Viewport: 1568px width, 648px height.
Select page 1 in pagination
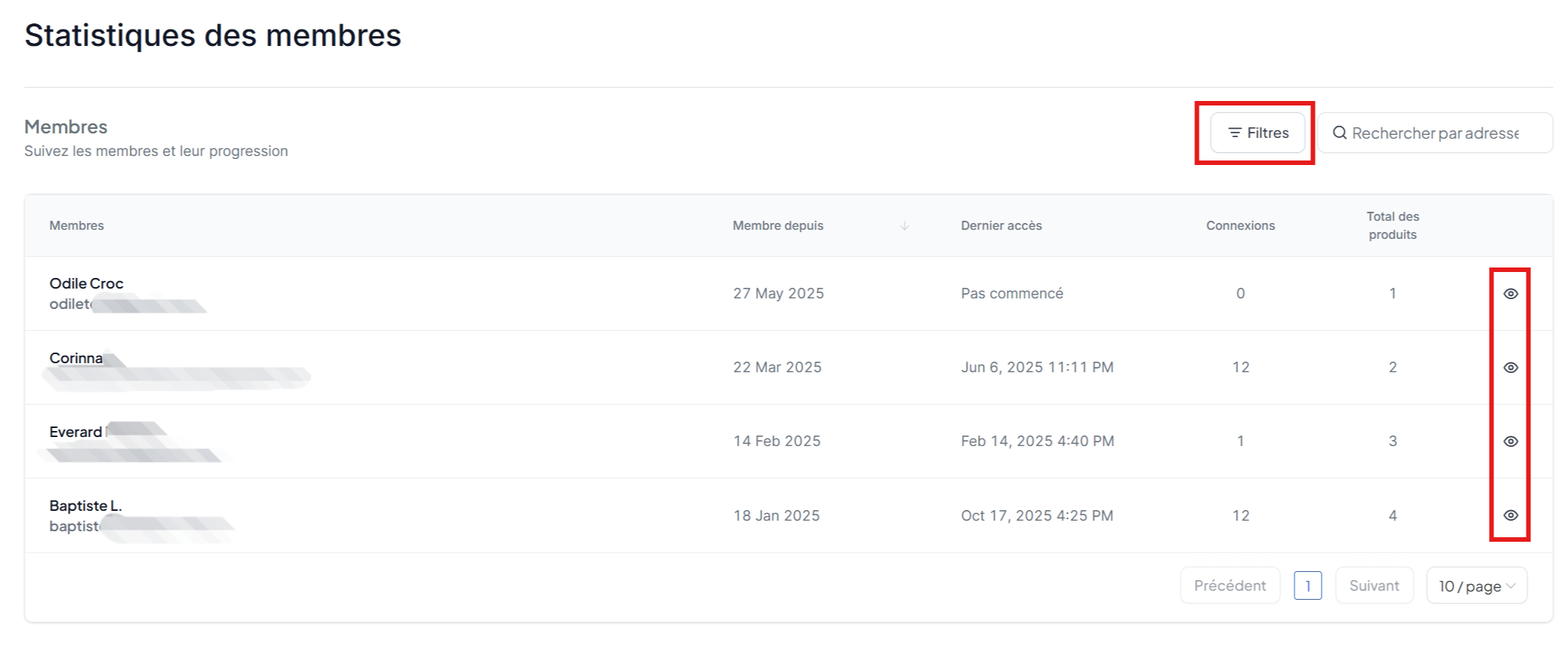(1307, 585)
